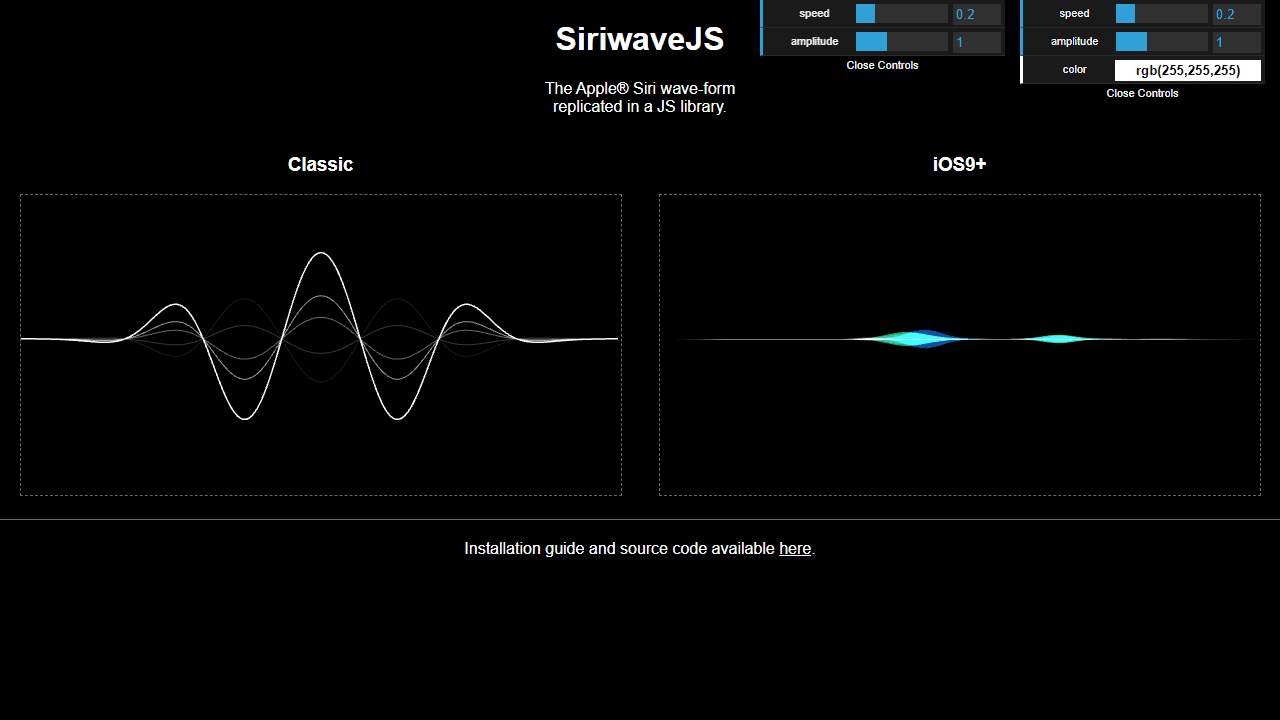Viewport: 1280px width, 720px height.
Task: Click the iOS9 panel speed slider
Action: 1161,14
